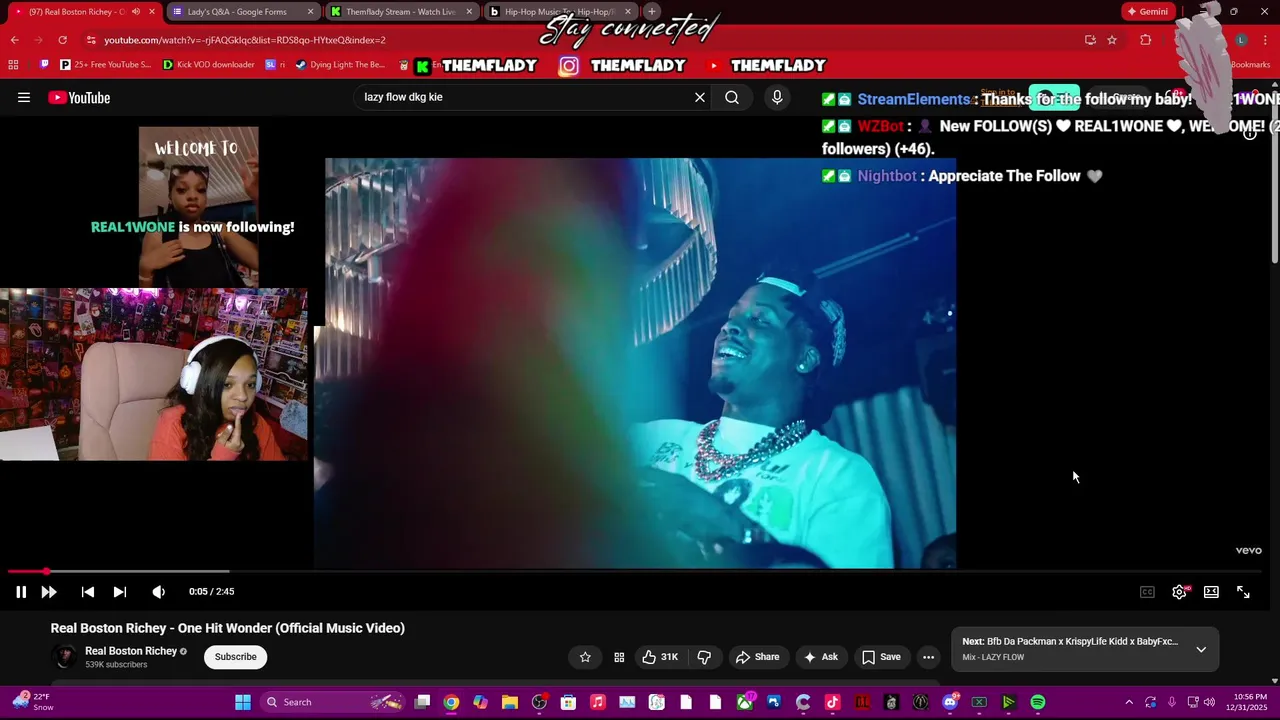This screenshot has height=720, width=1280.
Task: Expand the Next: Mix - LAZY FLOW panel
Action: click(x=1201, y=649)
